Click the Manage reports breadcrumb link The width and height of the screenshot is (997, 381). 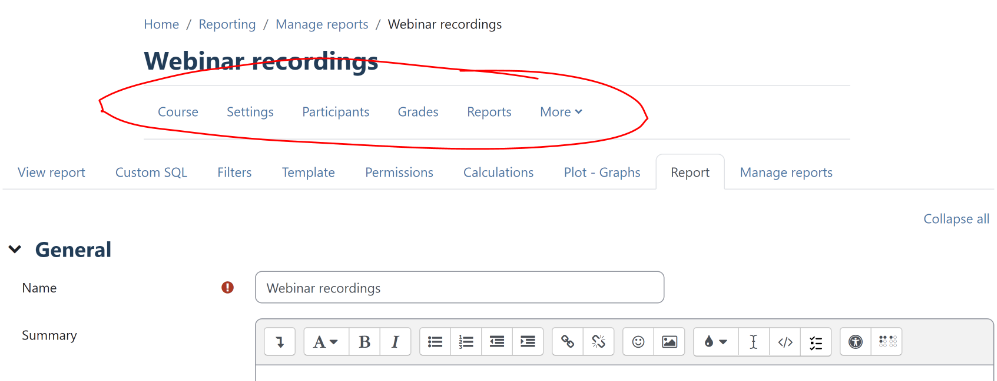pos(322,24)
